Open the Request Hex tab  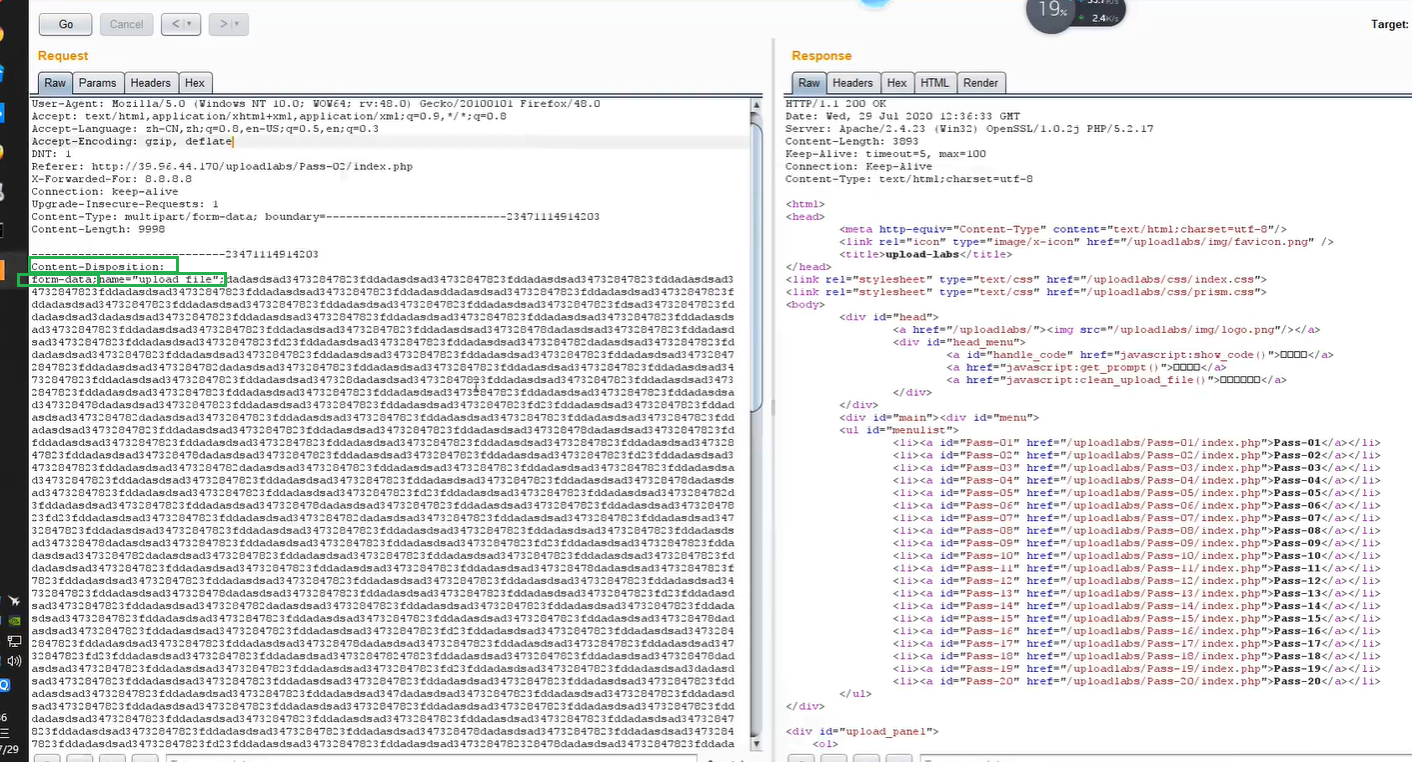click(x=194, y=83)
